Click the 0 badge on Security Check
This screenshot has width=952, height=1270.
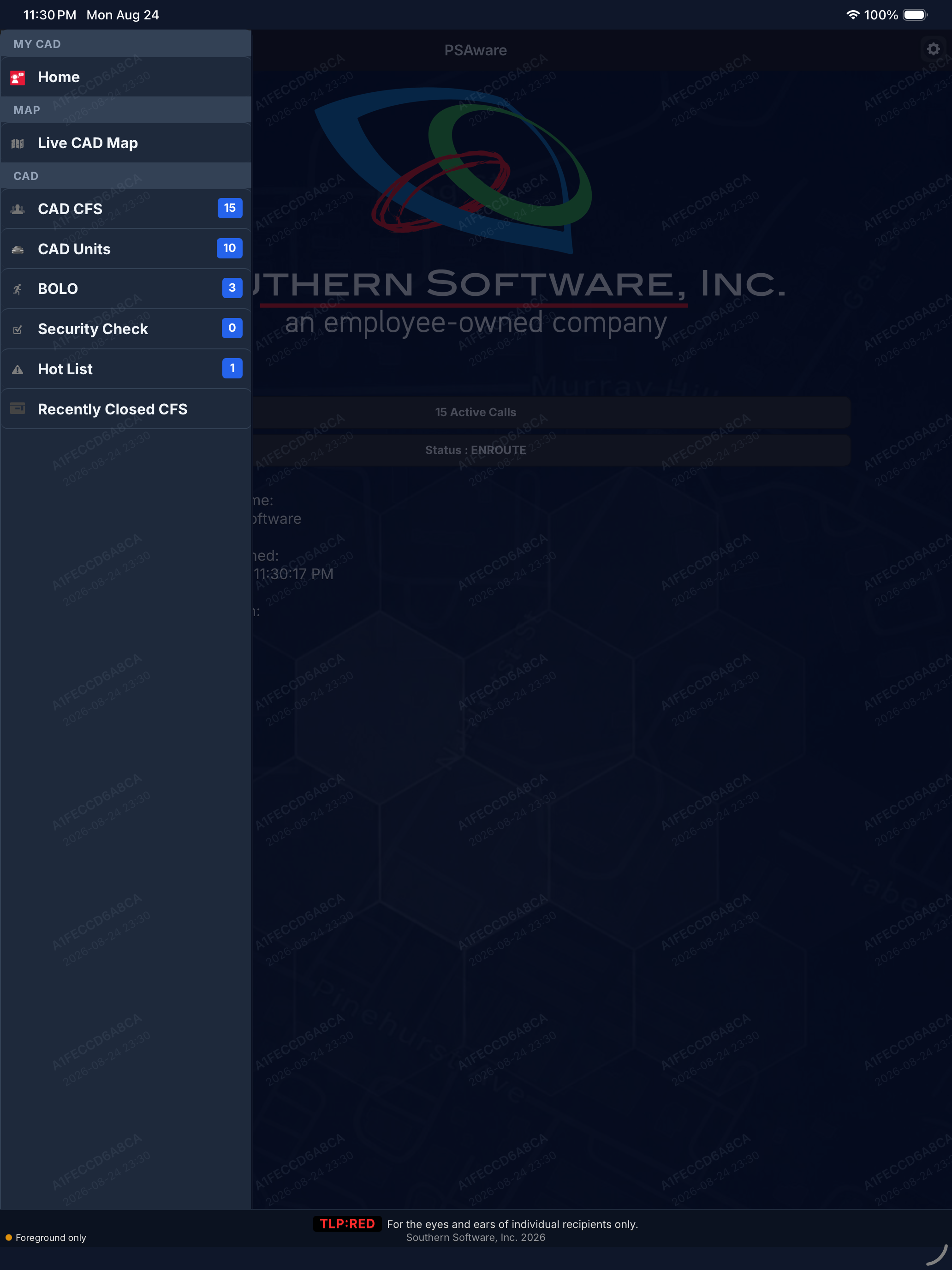[232, 328]
